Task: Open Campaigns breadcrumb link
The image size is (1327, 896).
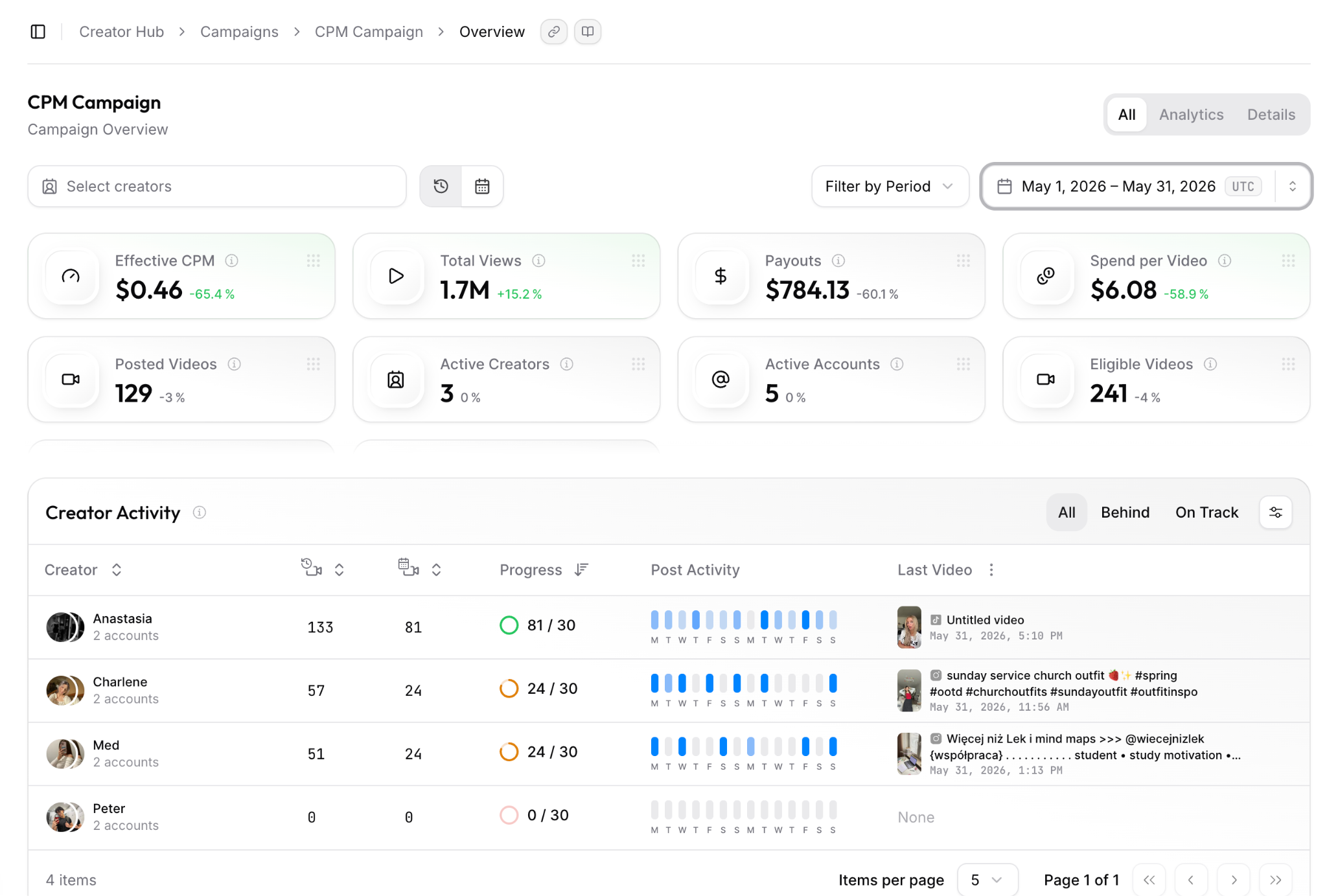Action: [239, 32]
